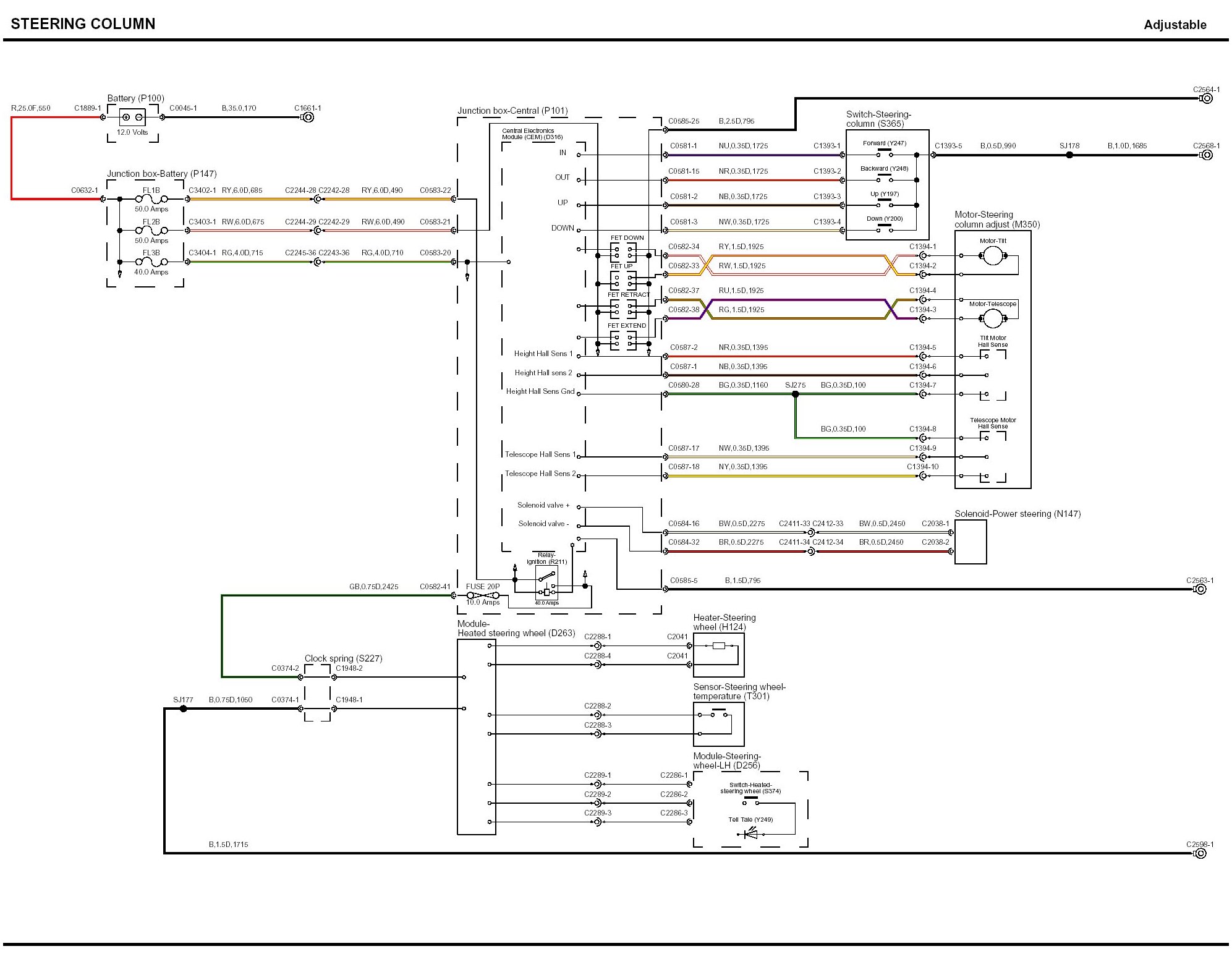Click the Adjustable heading text
Viewport: 1232px width, 954px height.
[1175, 25]
